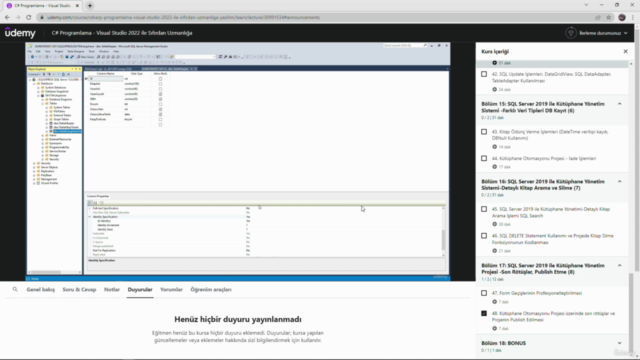The width and height of the screenshot is (640, 360).
Task: Click the Udemy logo in header
Action: click(x=20, y=33)
